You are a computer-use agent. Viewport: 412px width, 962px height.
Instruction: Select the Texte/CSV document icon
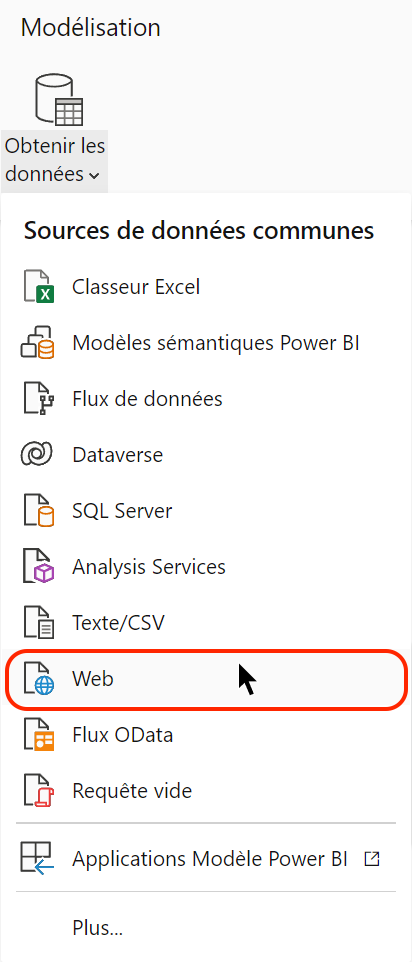39,623
